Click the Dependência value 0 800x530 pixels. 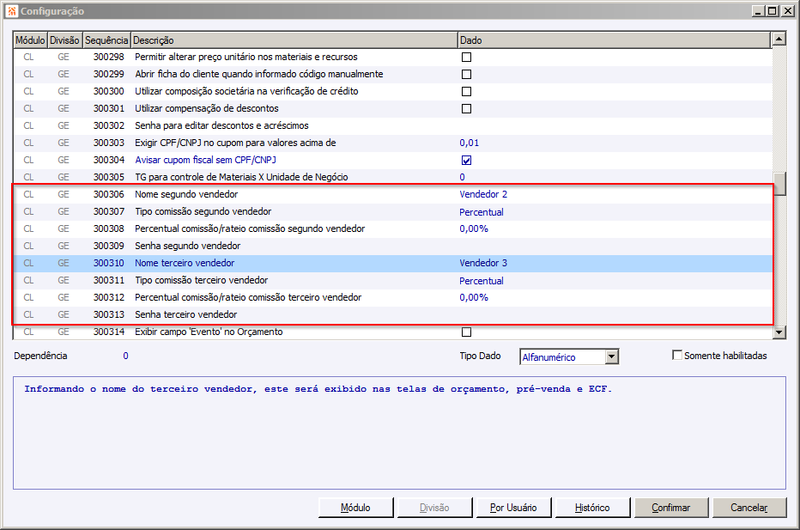[126, 356]
